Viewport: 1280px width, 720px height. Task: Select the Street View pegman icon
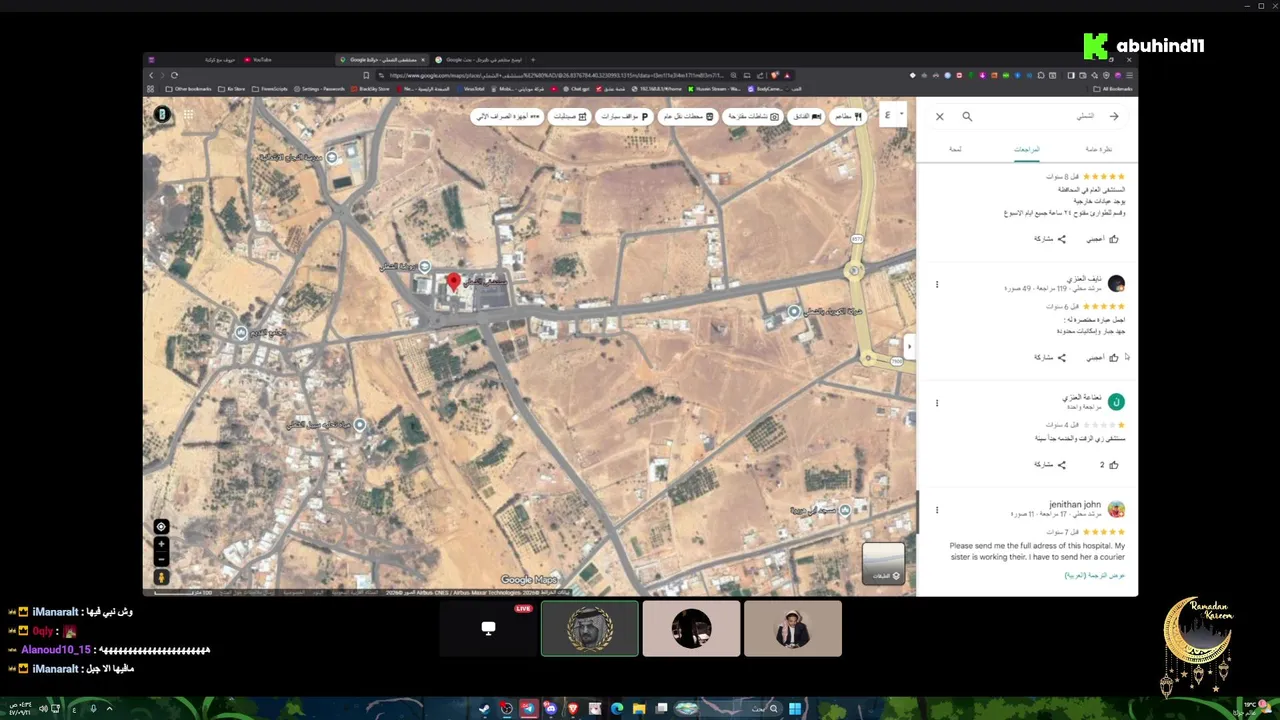(x=161, y=577)
